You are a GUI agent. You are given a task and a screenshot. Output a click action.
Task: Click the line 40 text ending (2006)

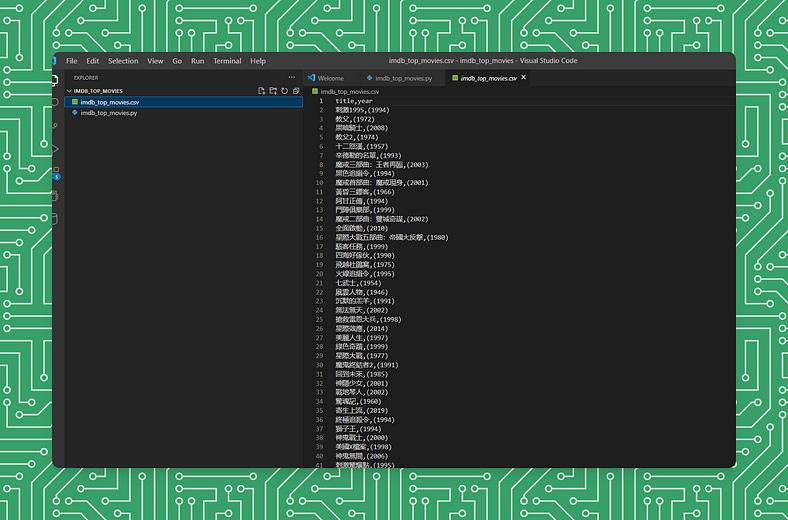click(x=362, y=456)
